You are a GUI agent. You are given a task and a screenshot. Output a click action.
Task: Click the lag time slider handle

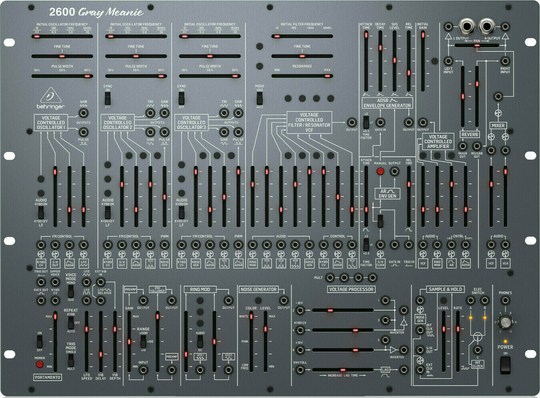click(x=342, y=370)
